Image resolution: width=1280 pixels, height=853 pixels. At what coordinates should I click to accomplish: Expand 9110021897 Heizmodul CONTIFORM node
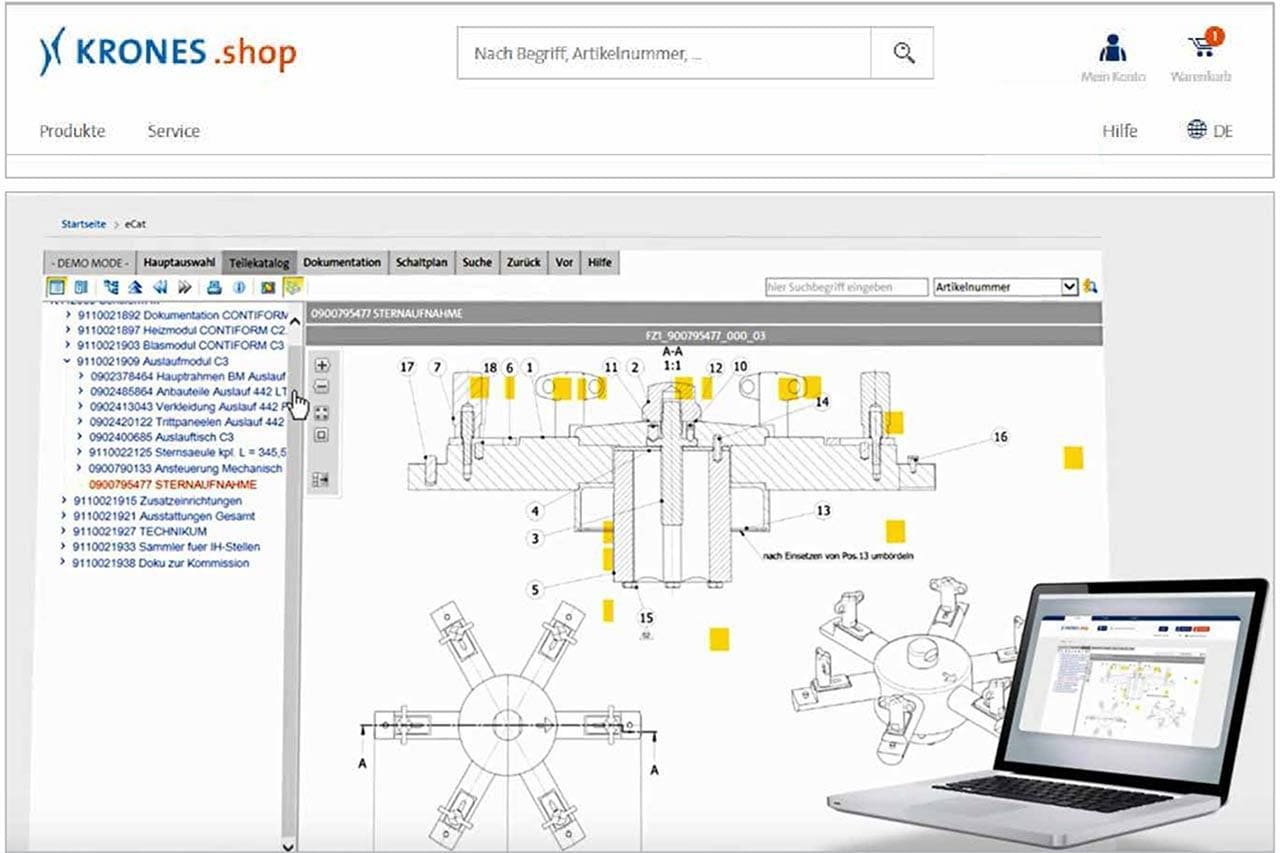pos(68,330)
